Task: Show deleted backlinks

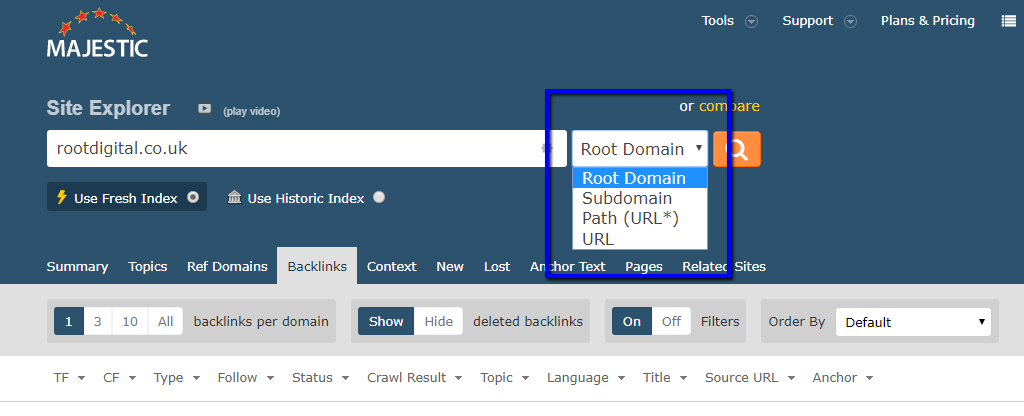Action: 386,321
